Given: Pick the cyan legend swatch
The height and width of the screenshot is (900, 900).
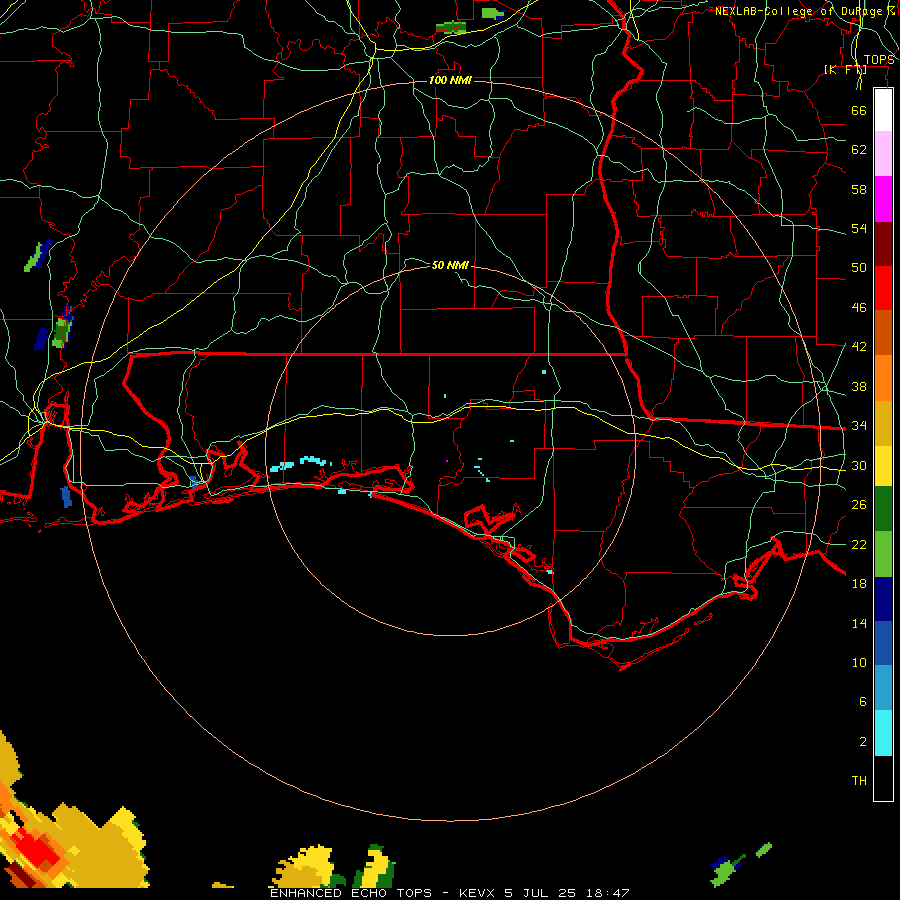Looking at the screenshot, I should pyautogui.click(x=883, y=733).
